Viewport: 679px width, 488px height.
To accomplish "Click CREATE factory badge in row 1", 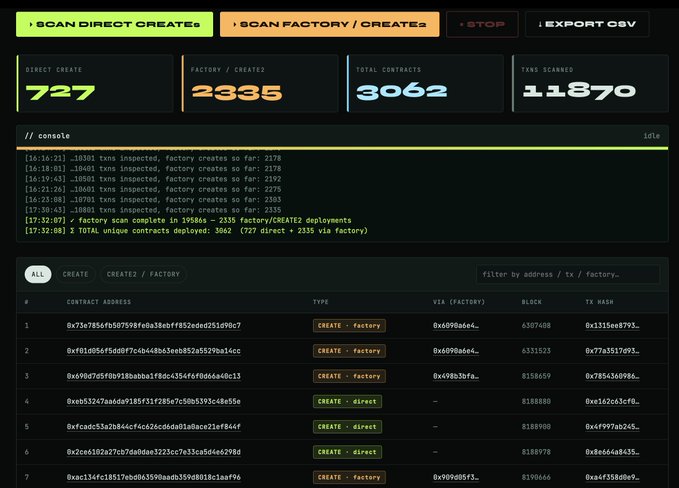I will click(349, 326).
